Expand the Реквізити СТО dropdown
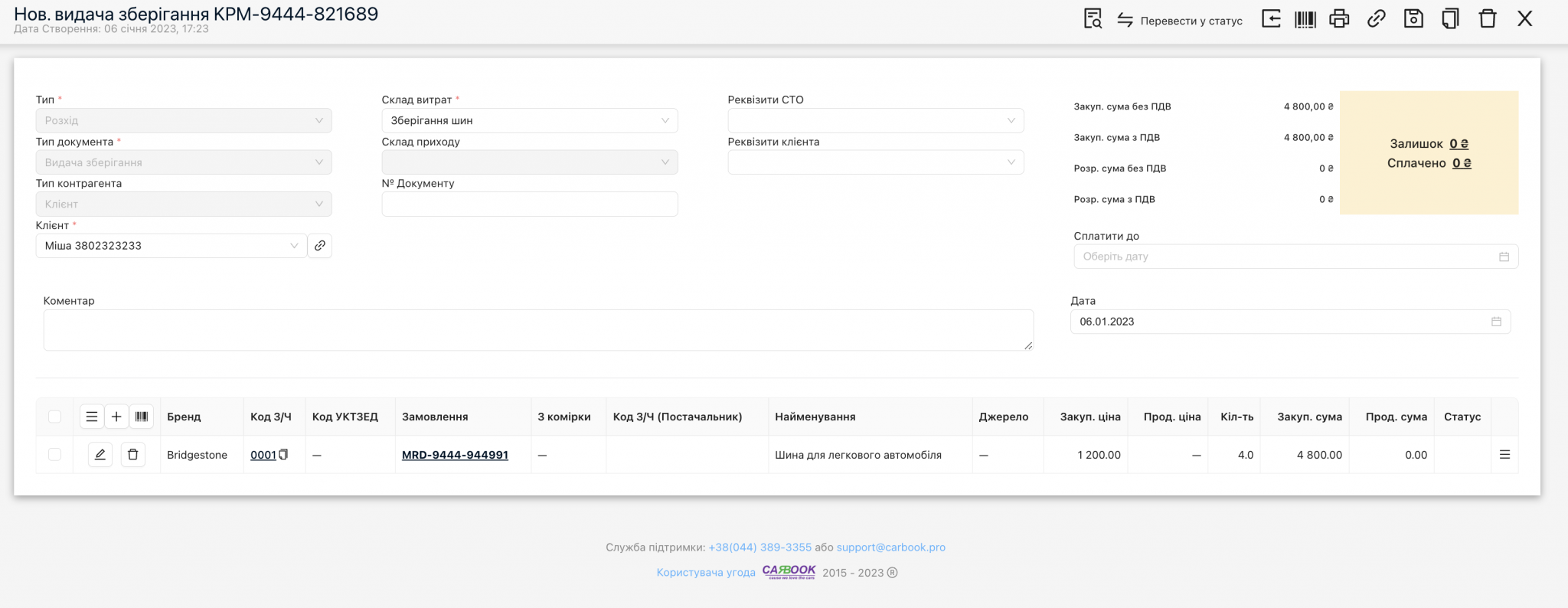Screen dimensions: 1568x608 pyautogui.click(x=875, y=120)
